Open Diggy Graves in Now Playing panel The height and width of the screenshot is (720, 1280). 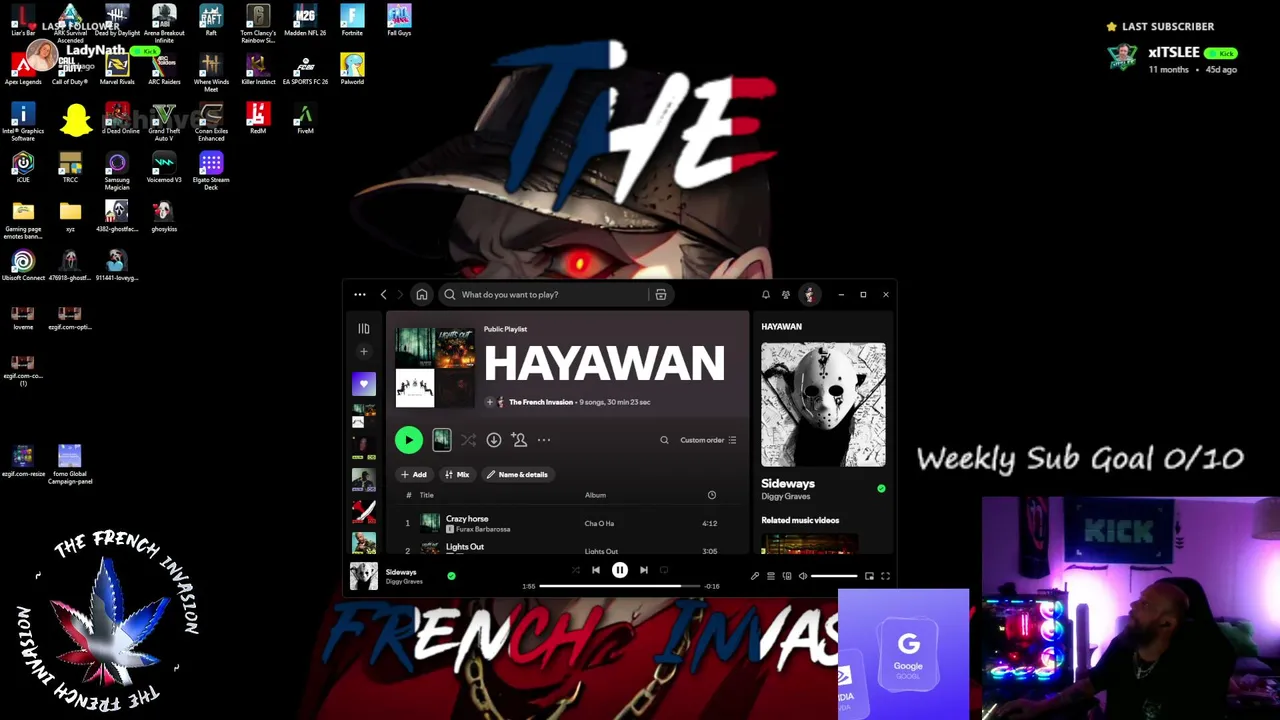click(x=786, y=497)
